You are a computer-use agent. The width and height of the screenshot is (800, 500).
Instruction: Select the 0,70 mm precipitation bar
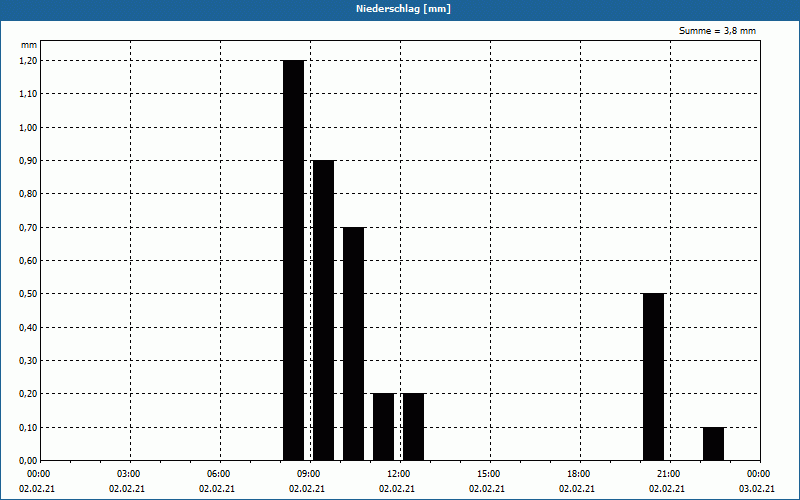pyautogui.click(x=354, y=344)
